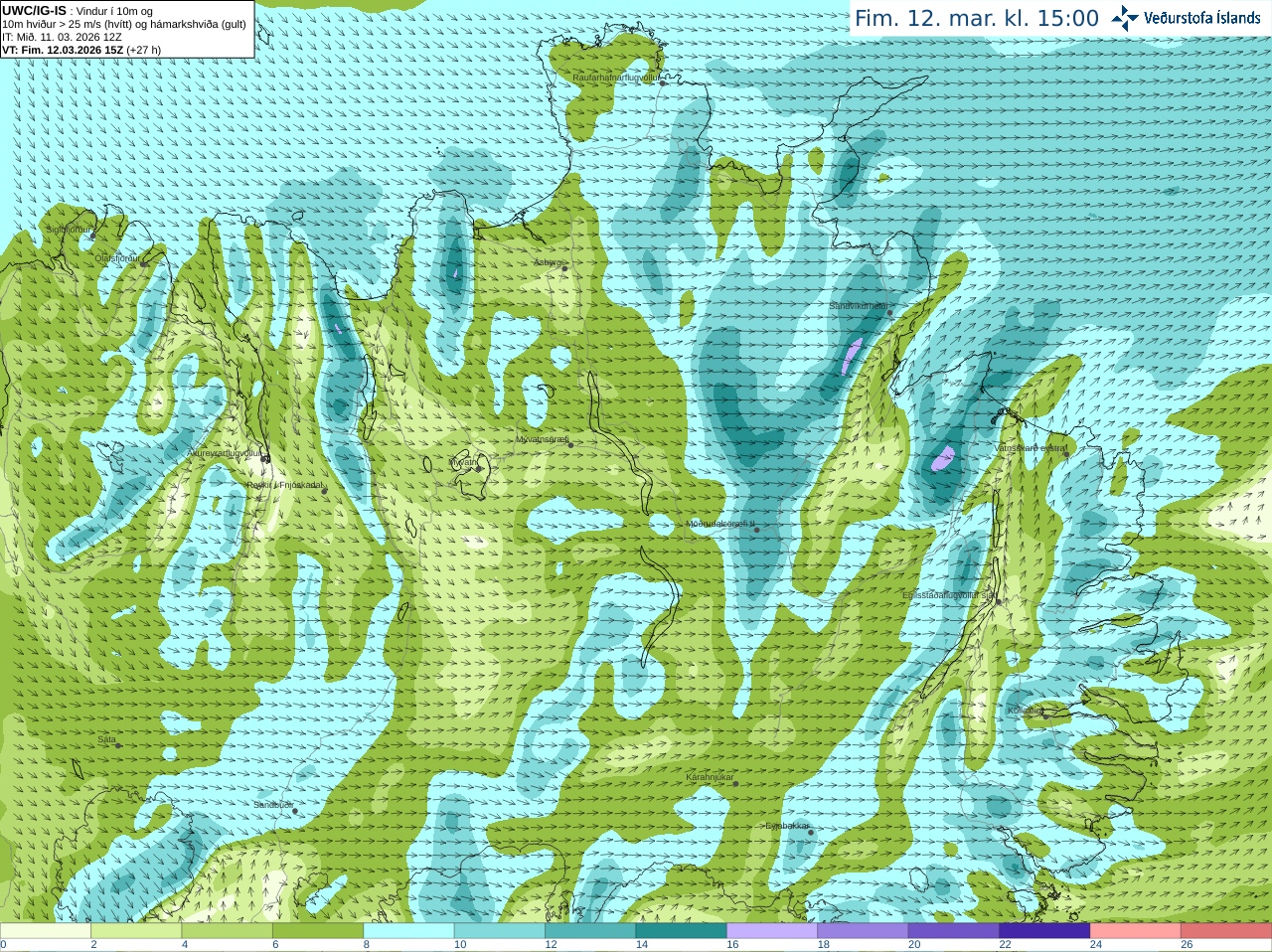Click the Veðurstofa Íslands name text
1272x952 pixels.
click(1202, 18)
